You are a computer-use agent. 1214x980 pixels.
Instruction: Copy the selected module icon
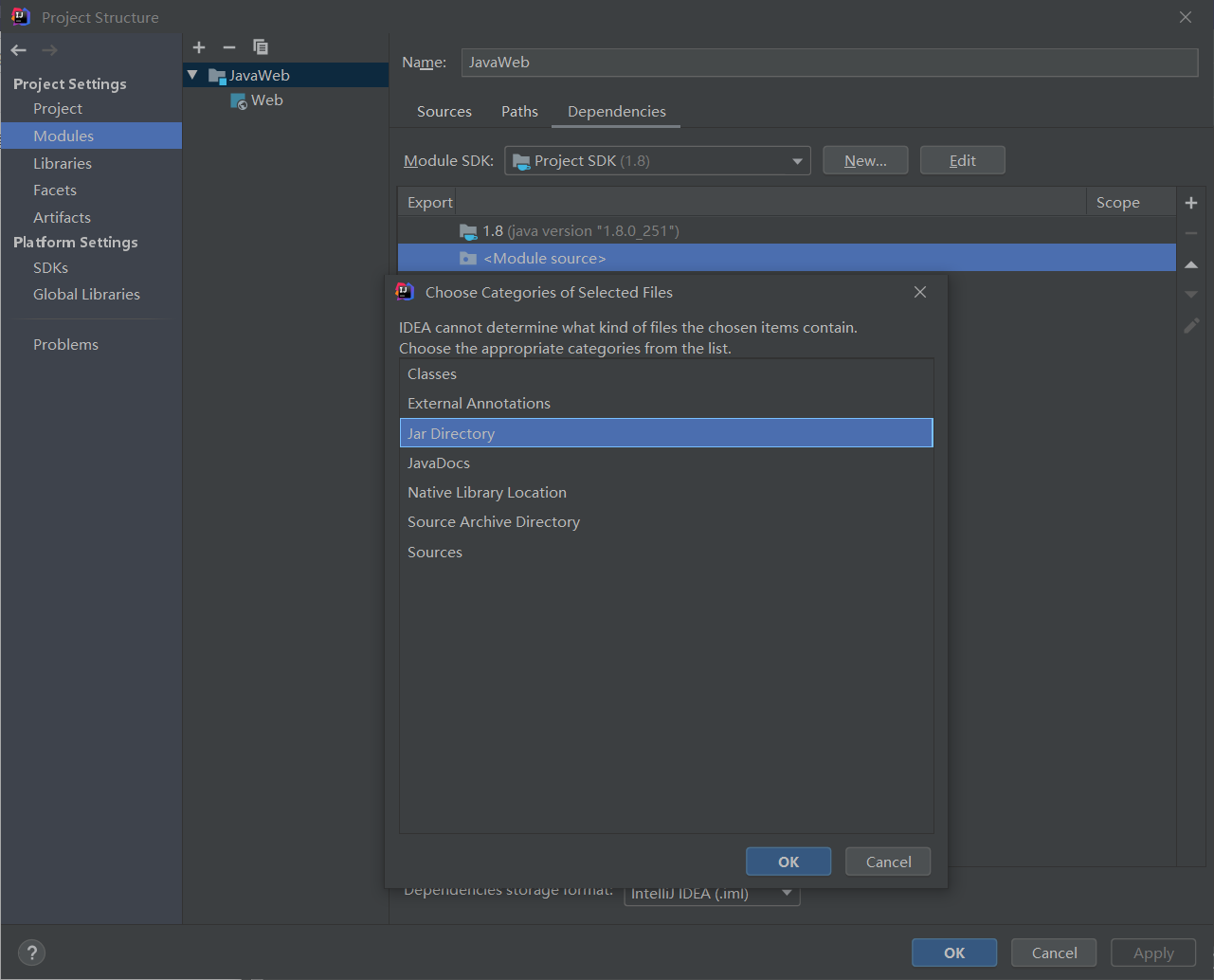261,47
